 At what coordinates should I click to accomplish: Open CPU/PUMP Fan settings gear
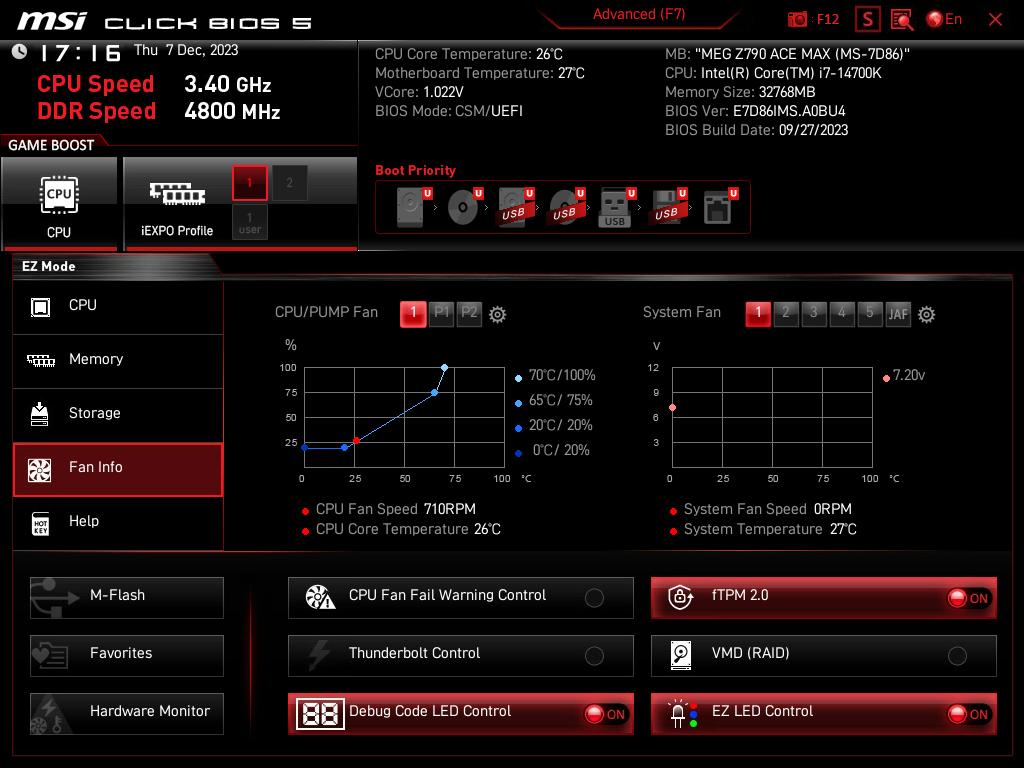(498, 315)
